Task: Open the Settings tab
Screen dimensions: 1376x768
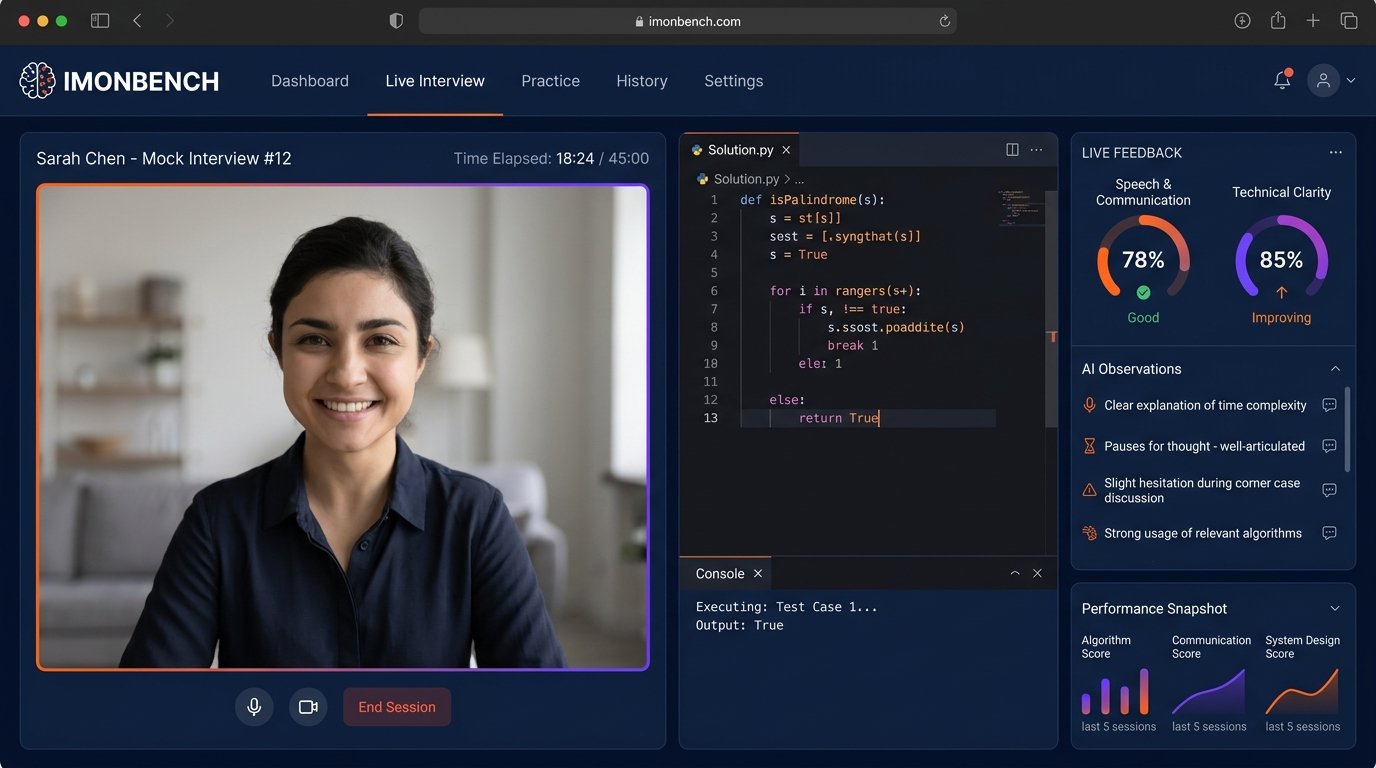Action: (734, 81)
